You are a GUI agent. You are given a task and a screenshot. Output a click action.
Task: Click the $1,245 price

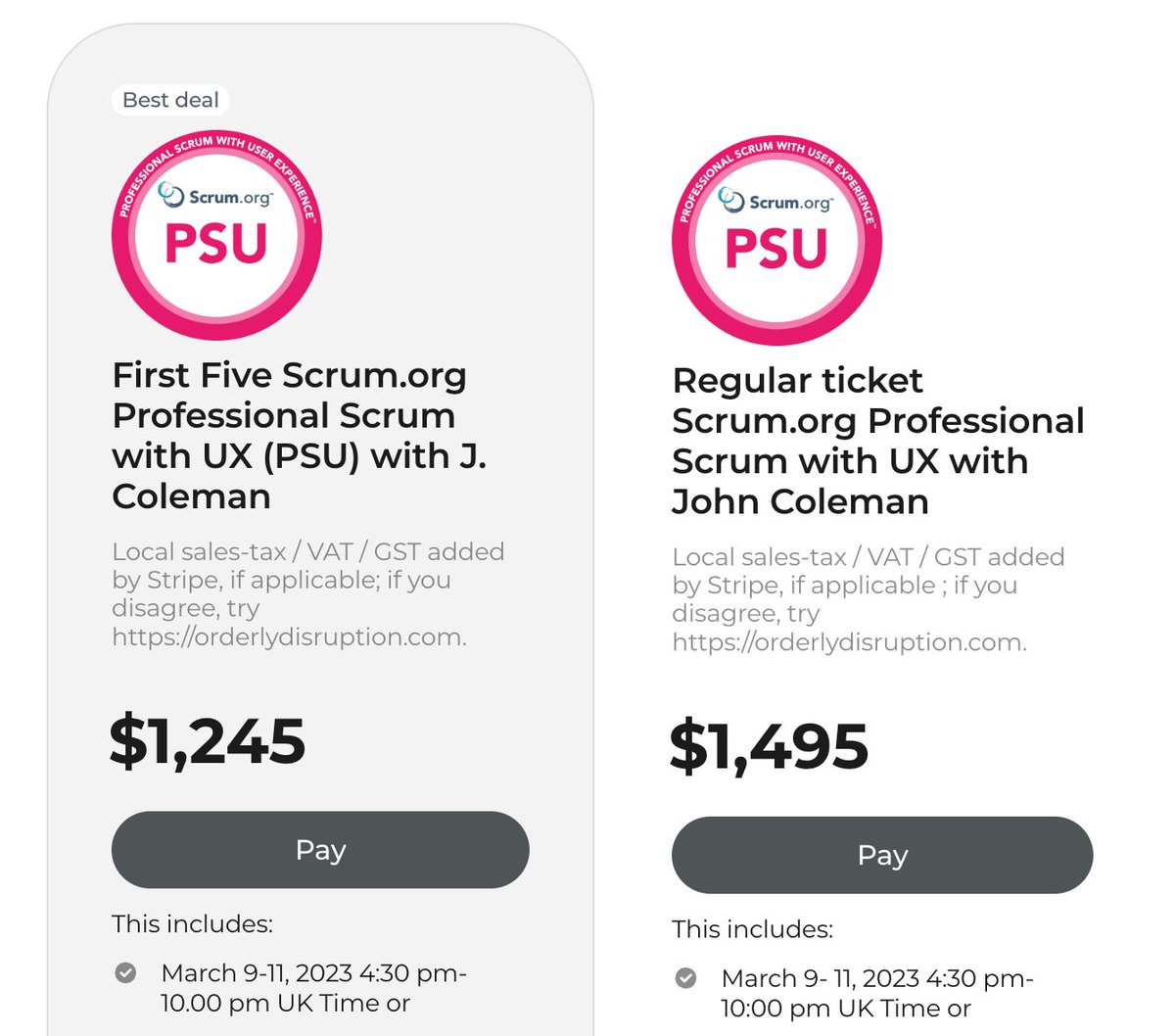[208, 741]
